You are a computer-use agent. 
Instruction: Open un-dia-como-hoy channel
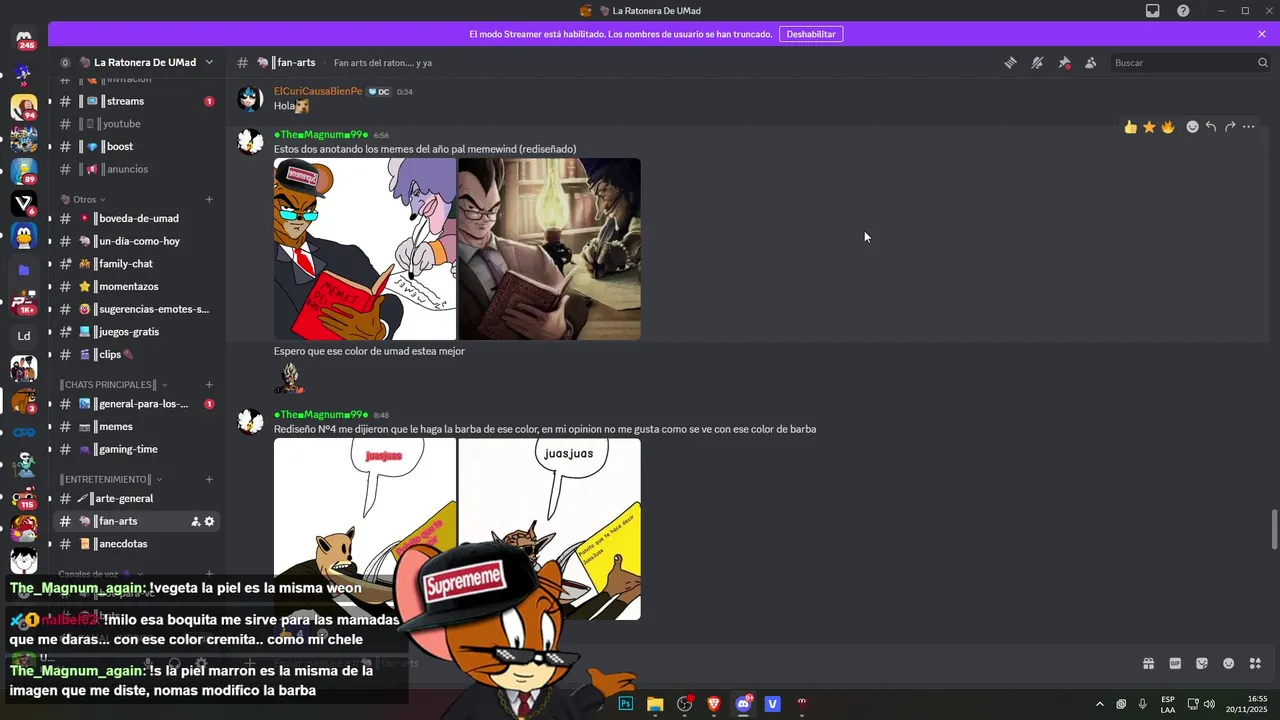point(135,241)
